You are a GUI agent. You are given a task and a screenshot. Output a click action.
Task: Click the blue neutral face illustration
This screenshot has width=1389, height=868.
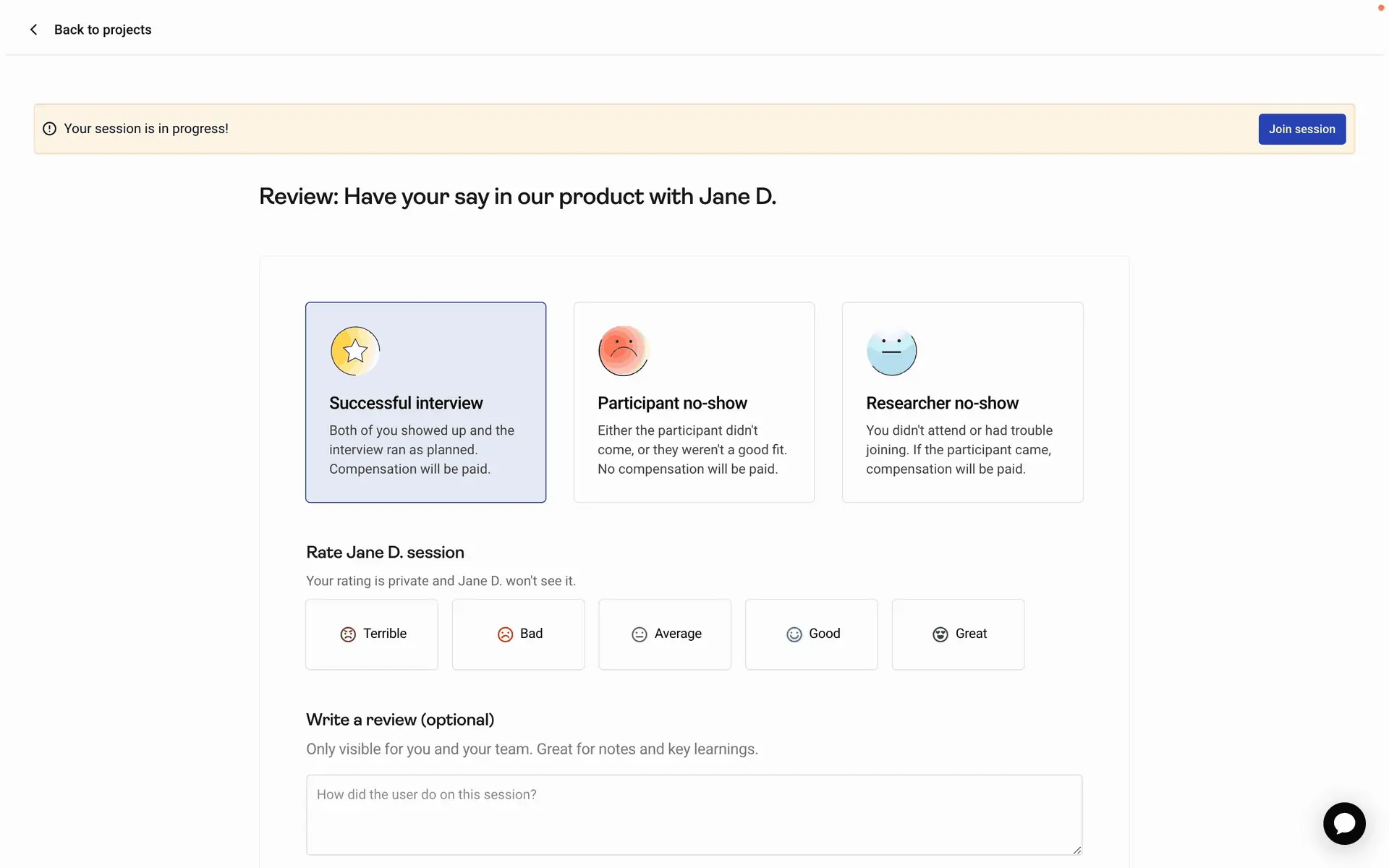[891, 351]
